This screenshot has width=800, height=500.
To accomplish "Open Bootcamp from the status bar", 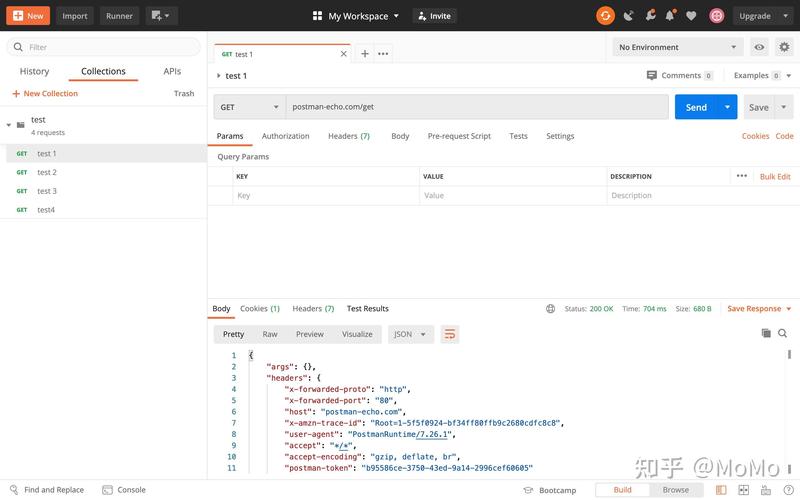I will (x=550, y=490).
